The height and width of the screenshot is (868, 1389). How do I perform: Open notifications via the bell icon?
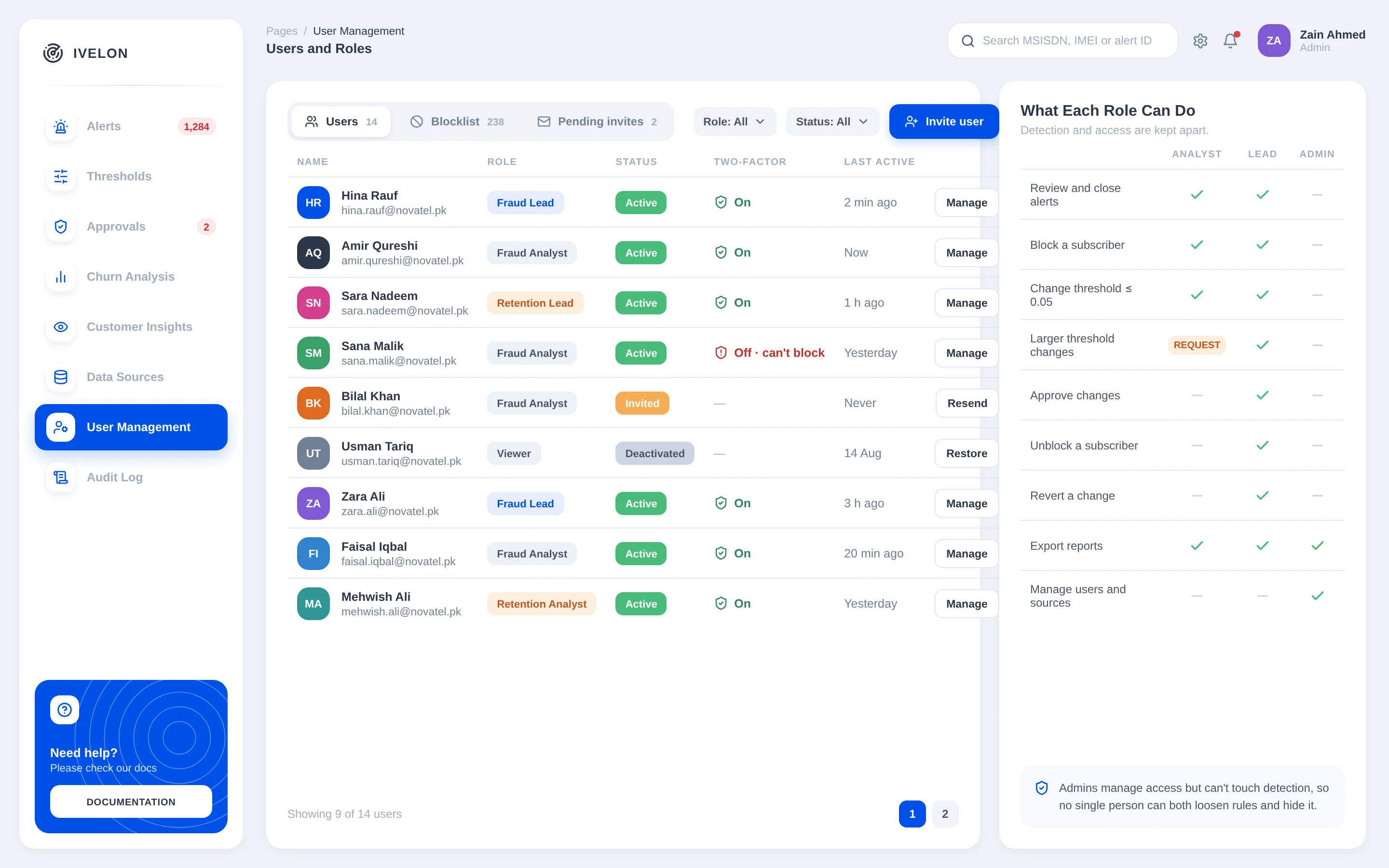pyautogui.click(x=1230, y=41)
